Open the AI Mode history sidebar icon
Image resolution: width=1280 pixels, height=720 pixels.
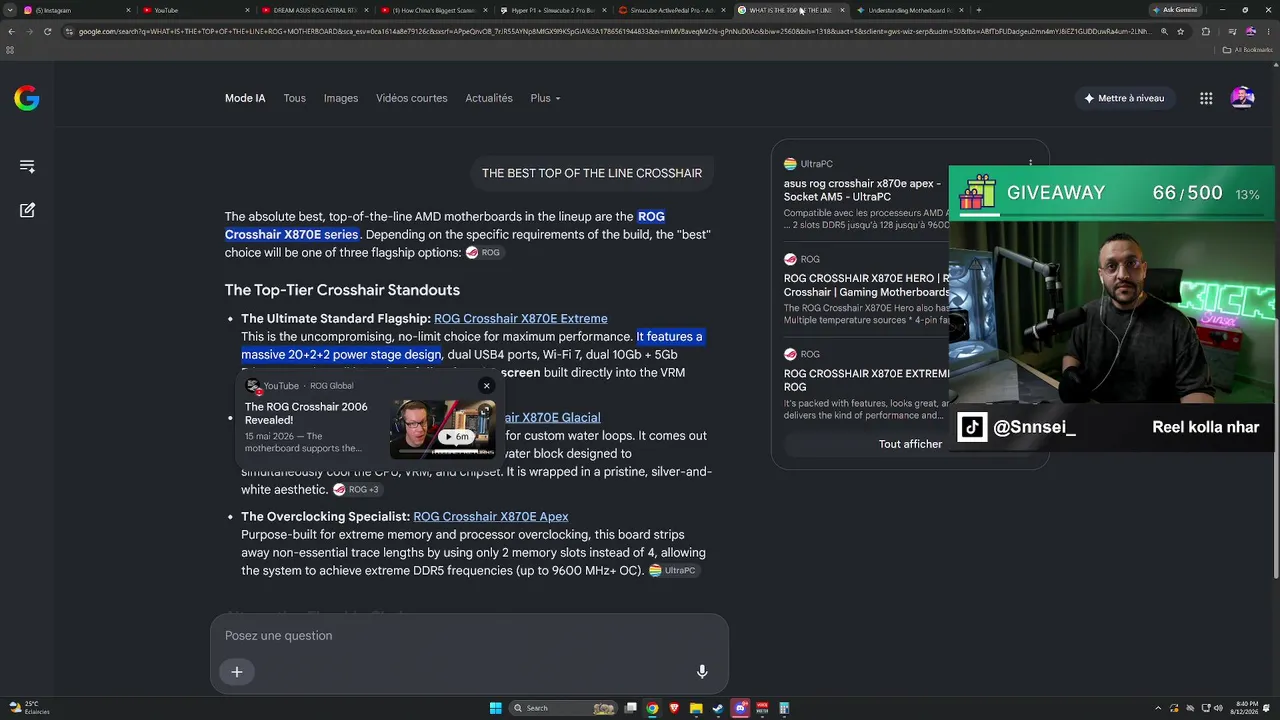click(27, 166)
